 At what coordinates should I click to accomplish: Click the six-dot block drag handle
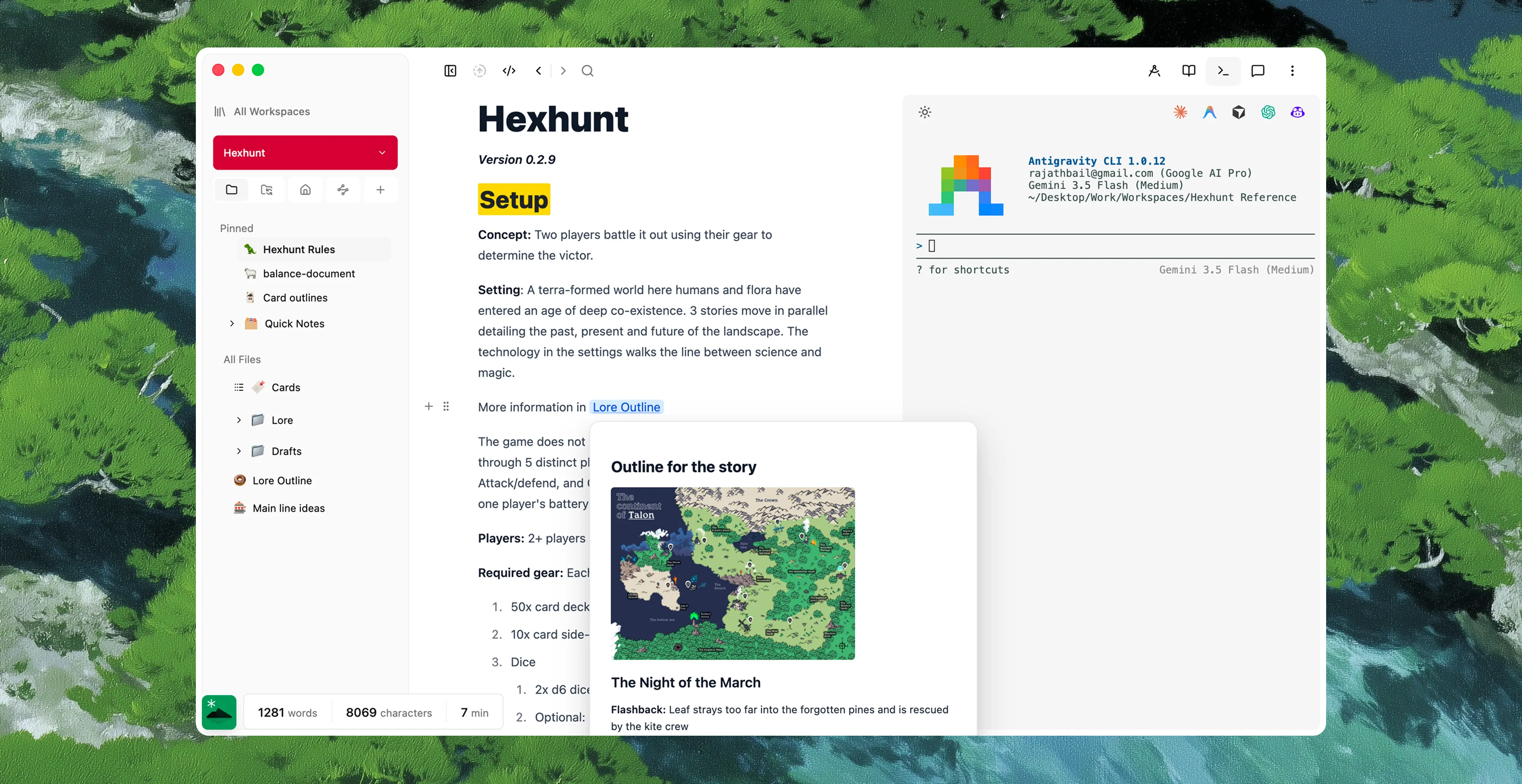(x=446, y=407)
